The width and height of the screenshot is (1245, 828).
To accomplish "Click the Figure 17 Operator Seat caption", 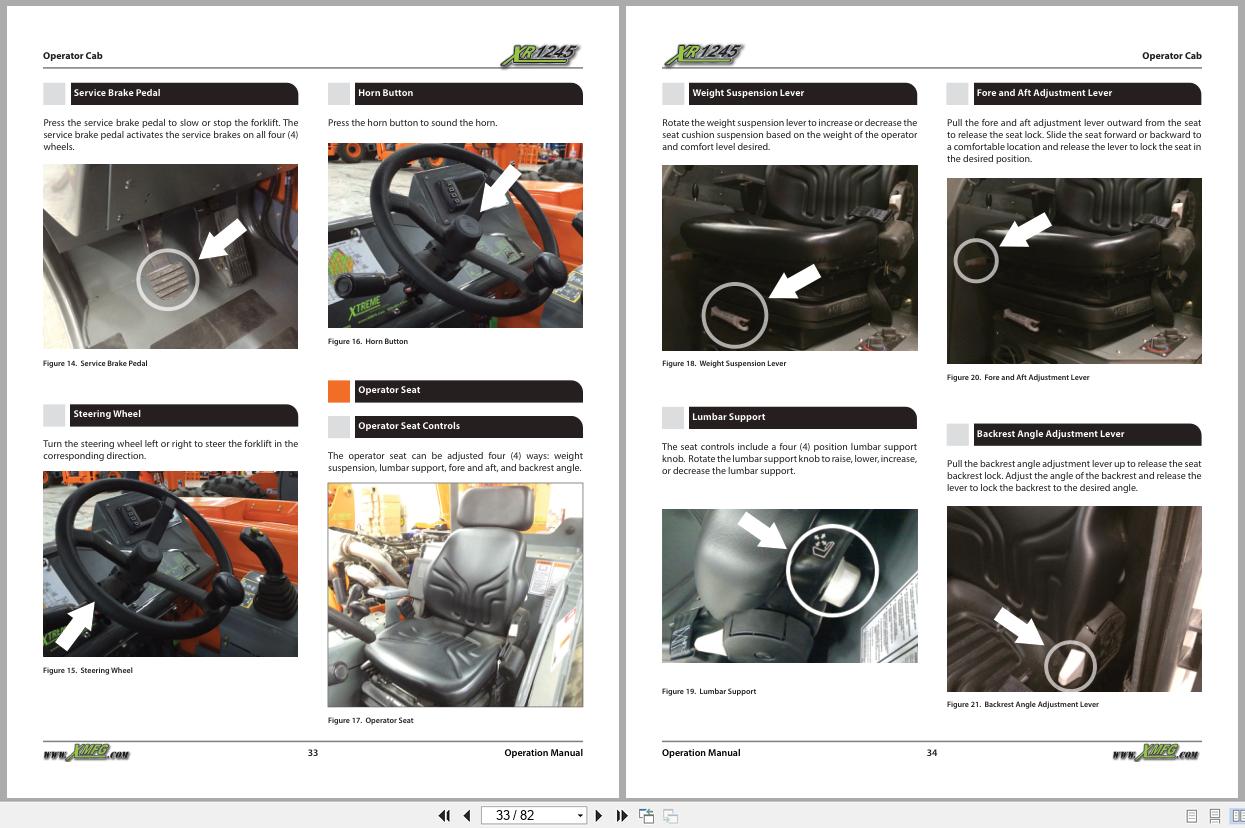I will pyautogui.click(x=371, y=721).
